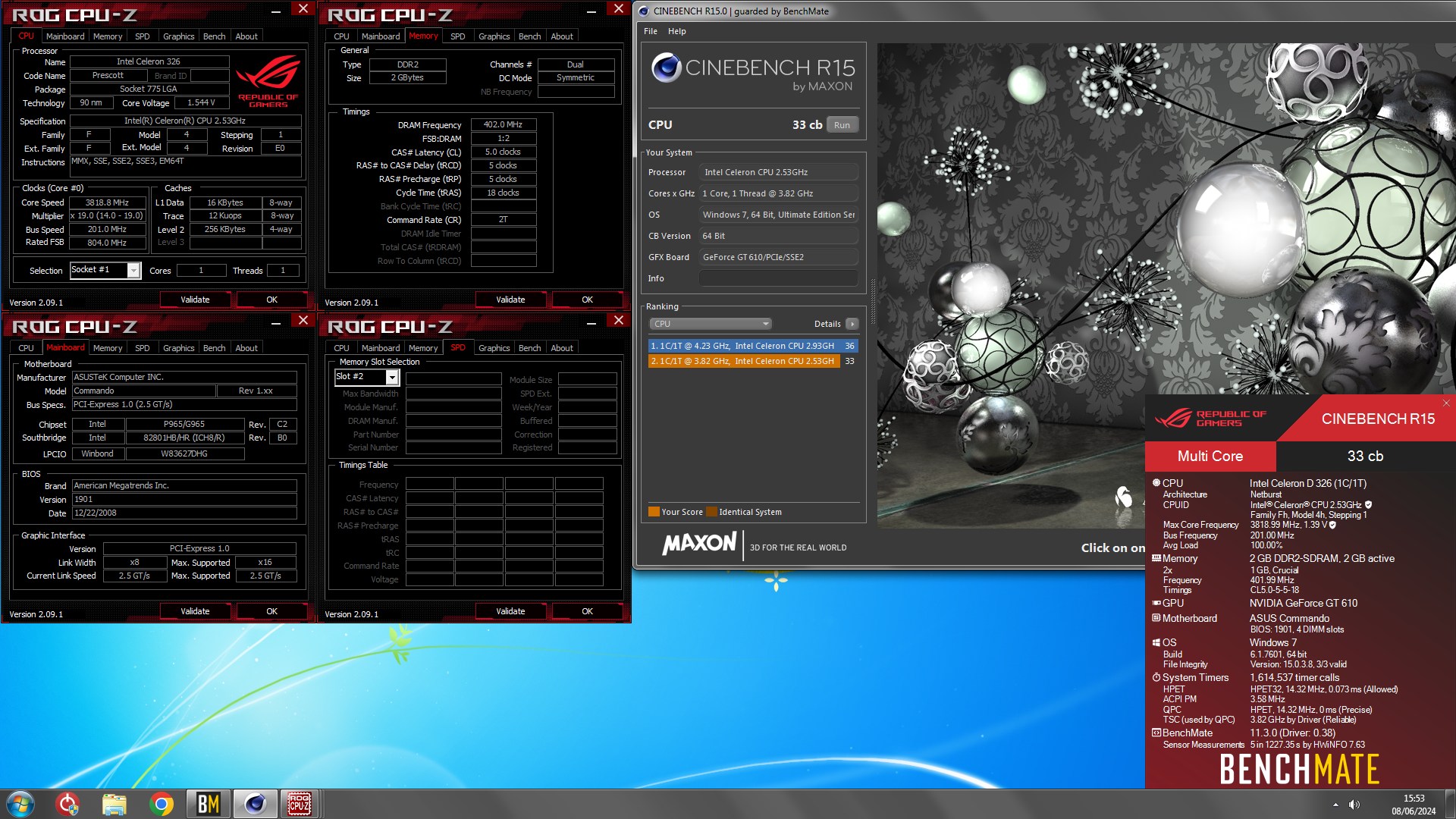Image resolution: width=1456 pixels, height=819 pixels.
Task: Open Windows Start orb
Action: pos(20,804)
